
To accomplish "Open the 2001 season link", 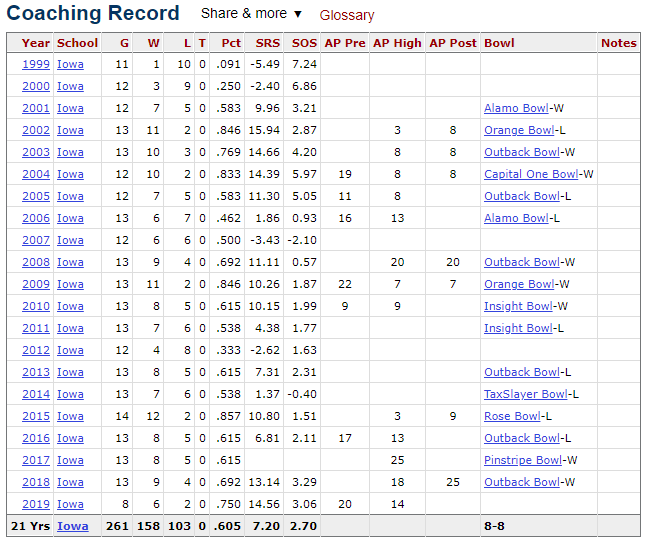I will tap(36, 108).
